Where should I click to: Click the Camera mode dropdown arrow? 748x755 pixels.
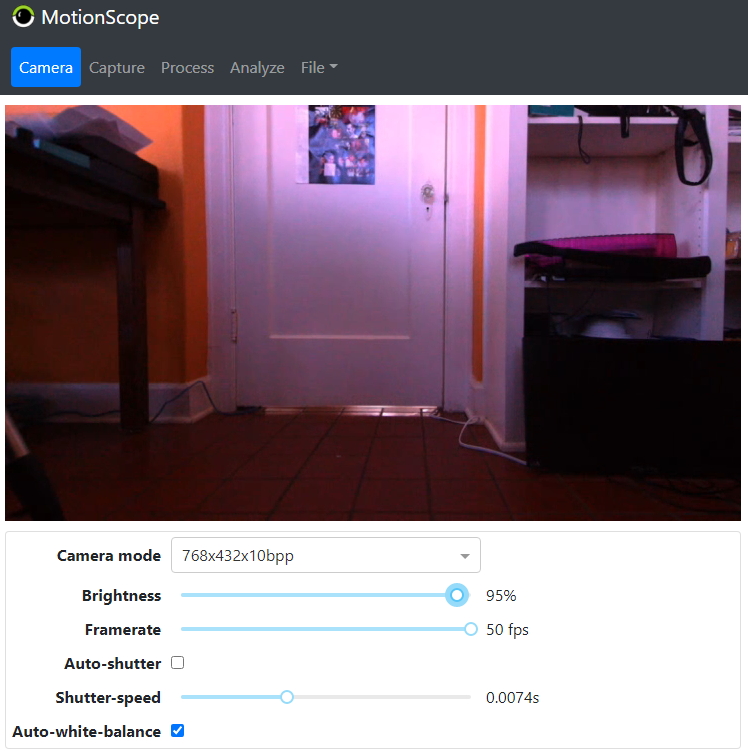coord(465,556)
